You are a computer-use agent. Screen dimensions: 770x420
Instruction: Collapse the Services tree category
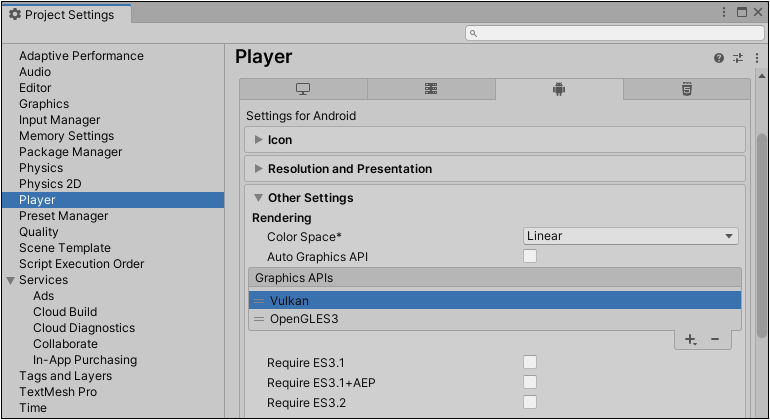[11, 280]
